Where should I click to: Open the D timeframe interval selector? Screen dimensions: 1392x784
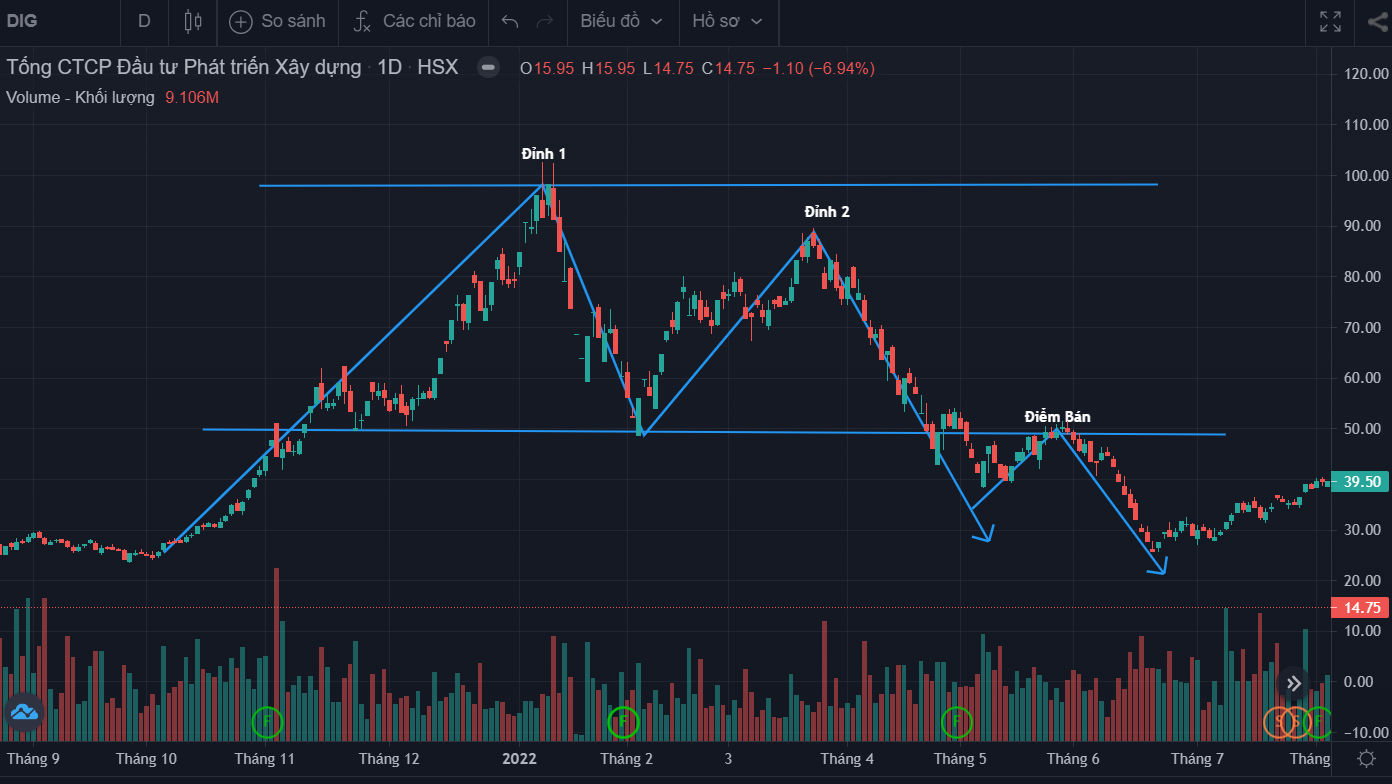[145, 21]
